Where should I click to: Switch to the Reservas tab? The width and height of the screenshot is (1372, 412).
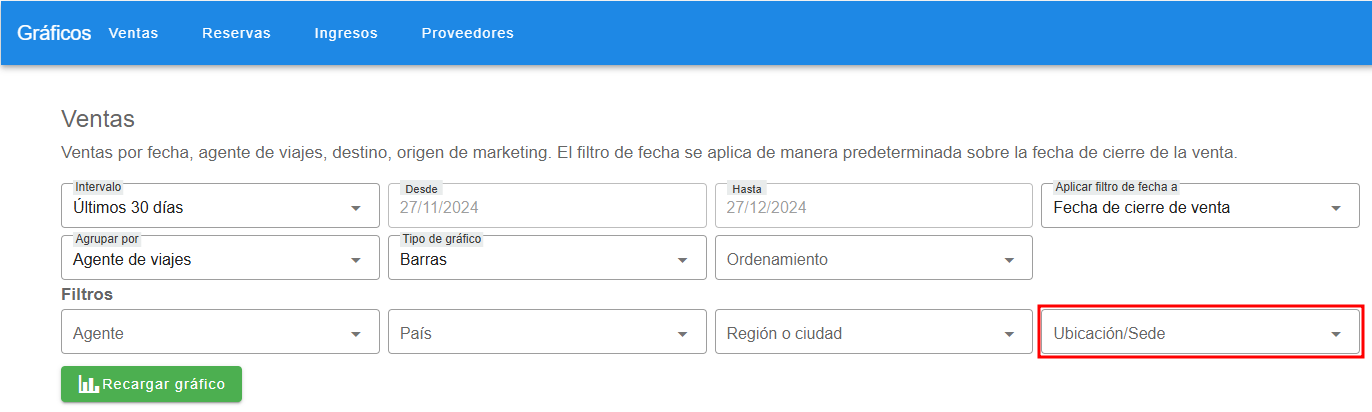point(236,33)
